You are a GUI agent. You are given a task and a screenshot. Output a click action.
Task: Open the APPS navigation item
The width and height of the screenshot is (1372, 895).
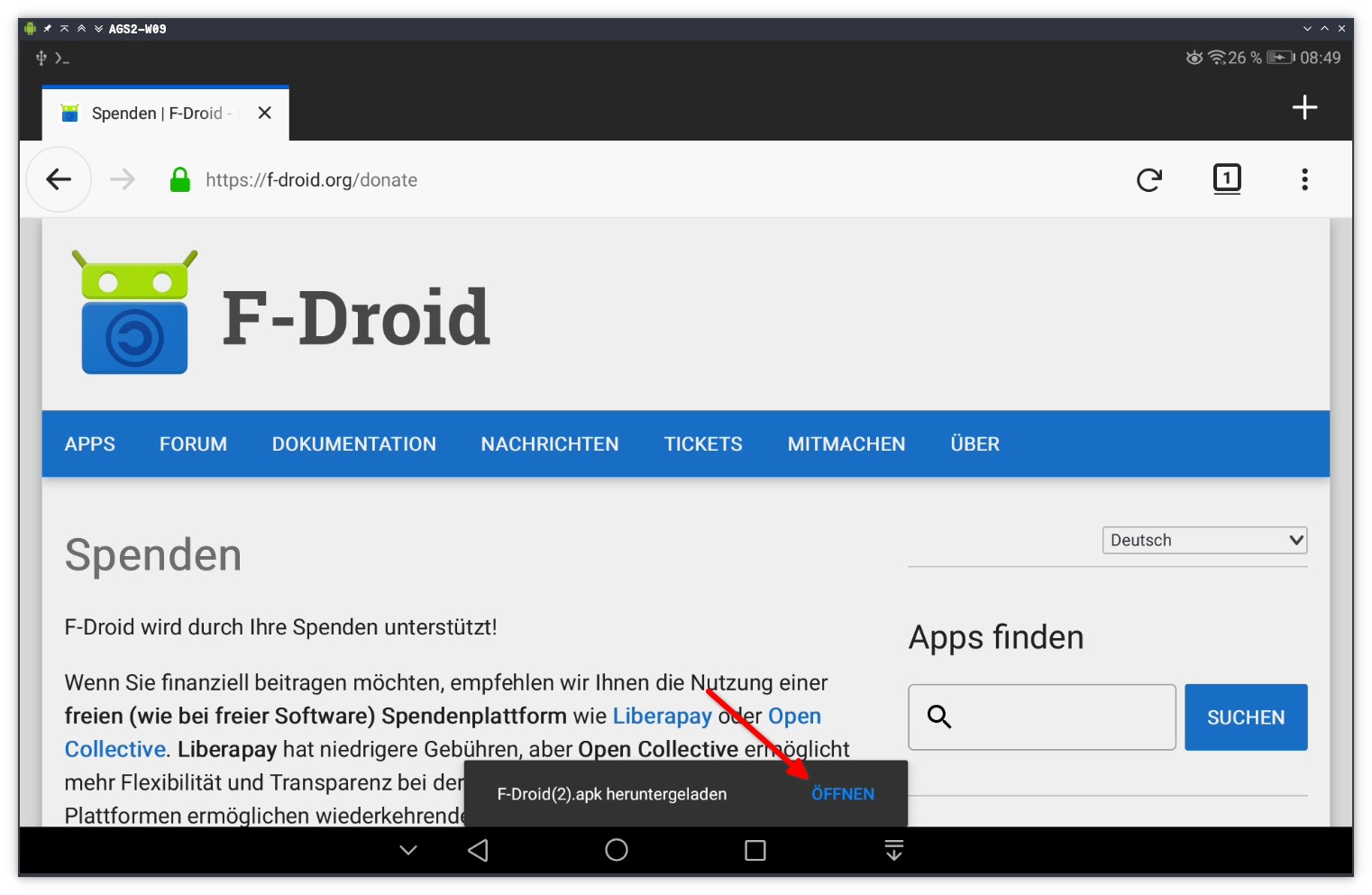tap(90, 444)
